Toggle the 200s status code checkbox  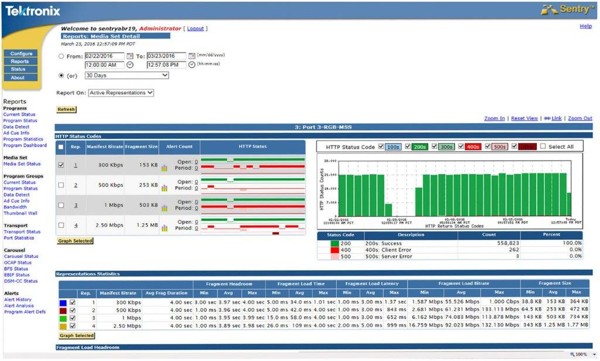408,146
